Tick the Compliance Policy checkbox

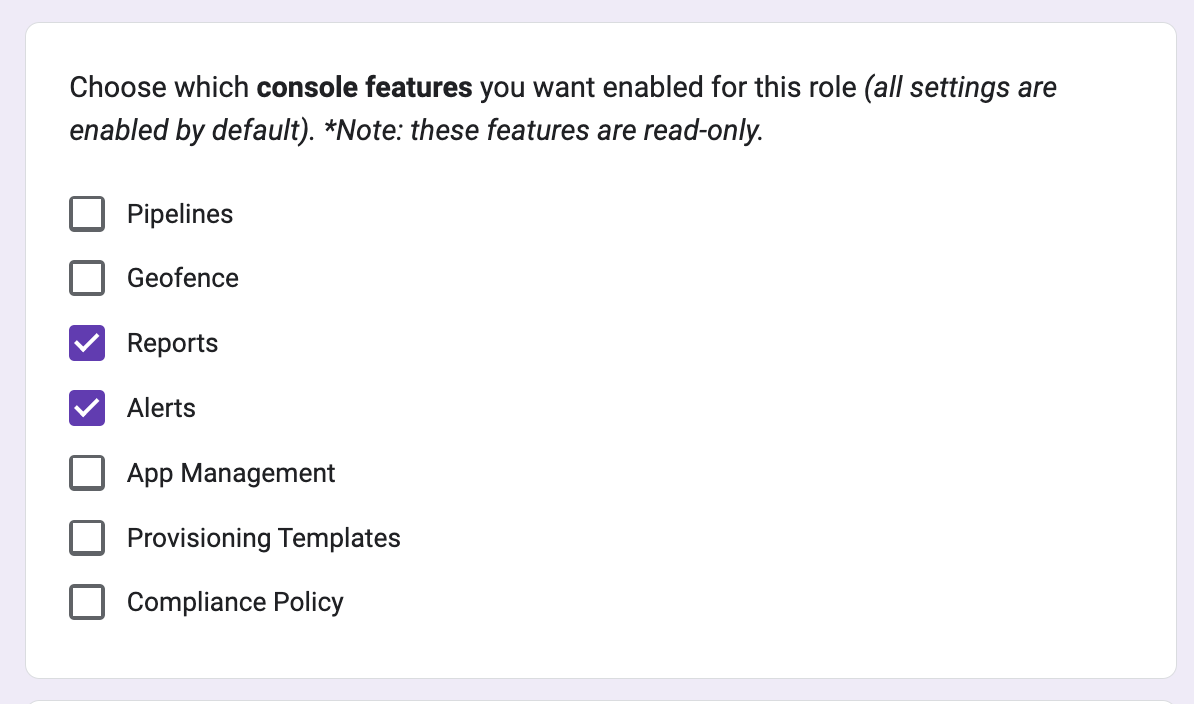coord(87,602)
